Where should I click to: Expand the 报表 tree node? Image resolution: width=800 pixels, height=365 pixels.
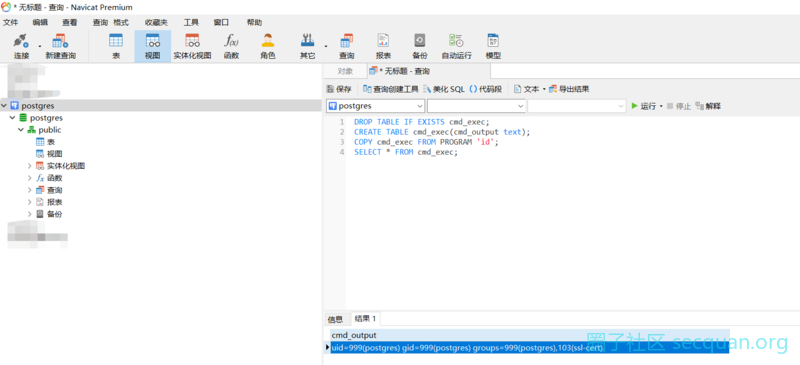pyautogui.click(x=30, y=202)
